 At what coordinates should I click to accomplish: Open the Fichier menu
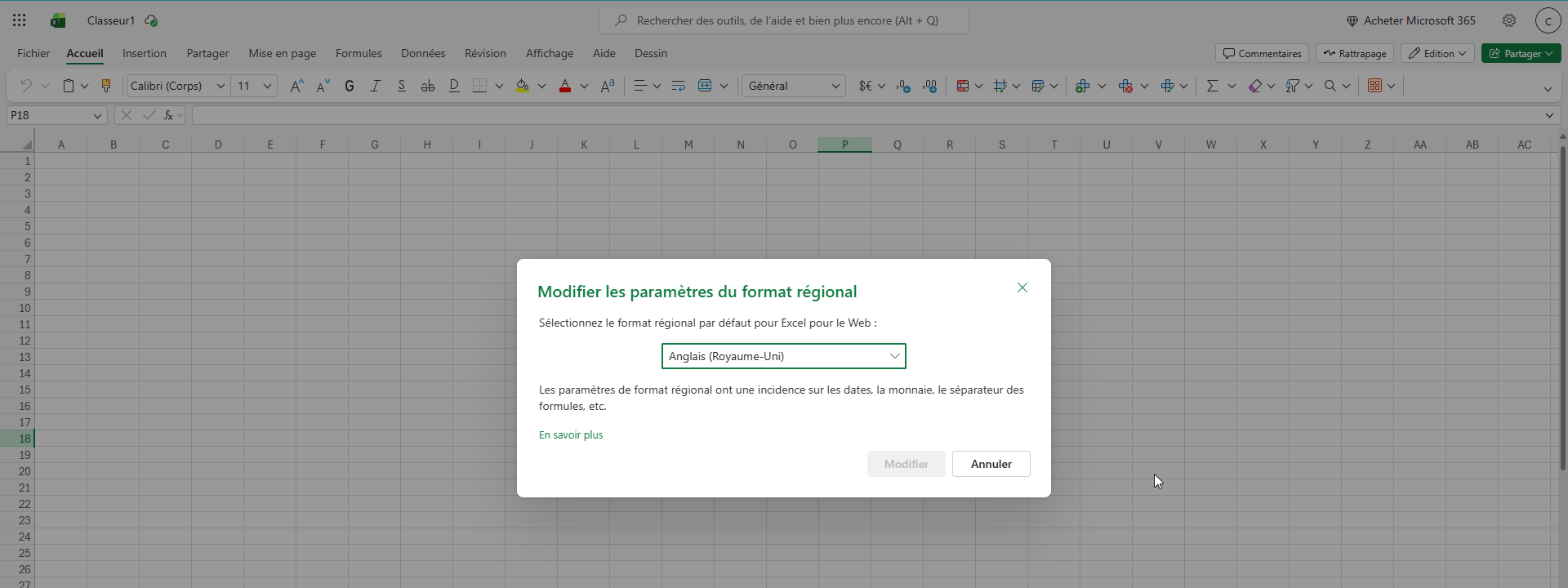[33, 53]
